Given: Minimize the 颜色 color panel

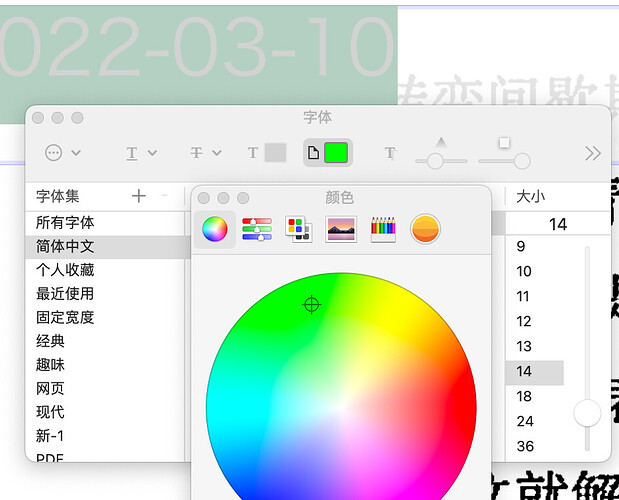Looking at the screenshot, I should 223,198.
